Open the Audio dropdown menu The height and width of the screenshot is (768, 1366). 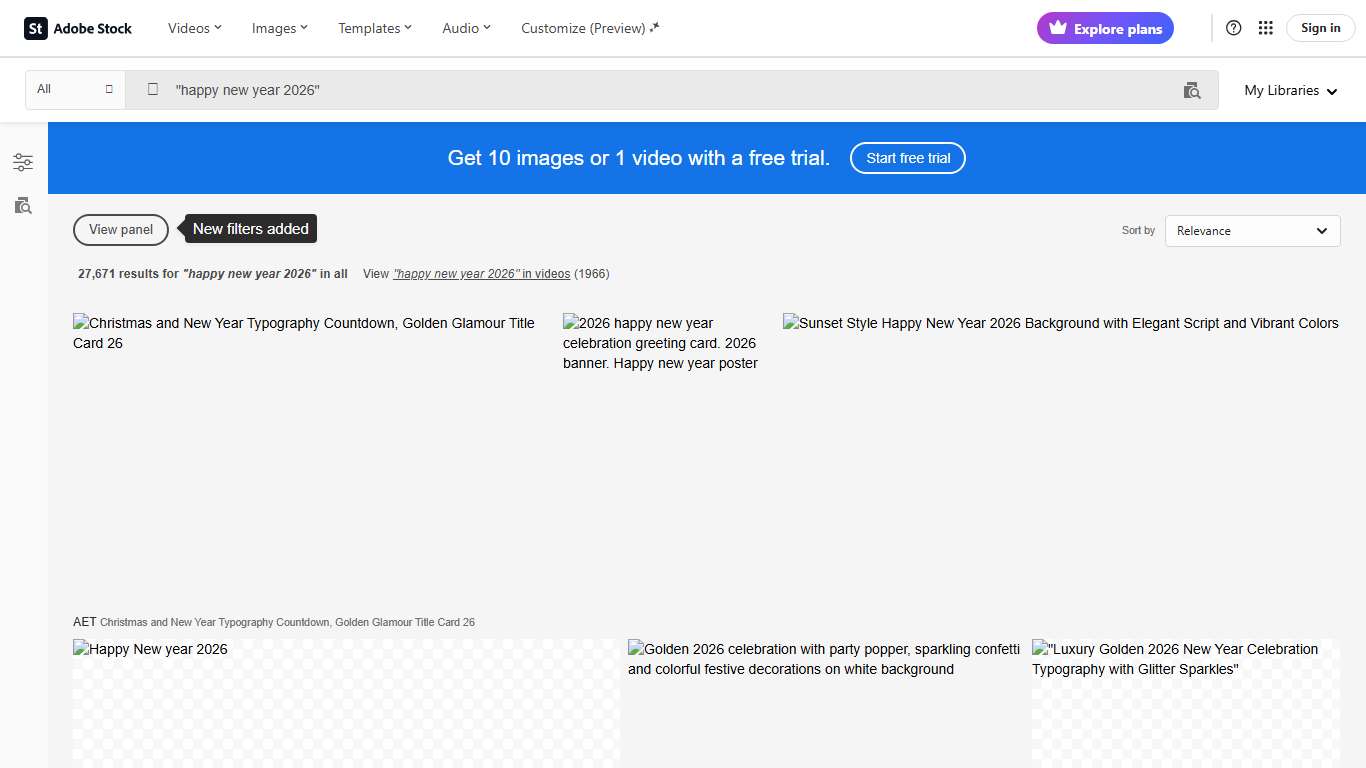pyautogui.click(x=466, y=28)
